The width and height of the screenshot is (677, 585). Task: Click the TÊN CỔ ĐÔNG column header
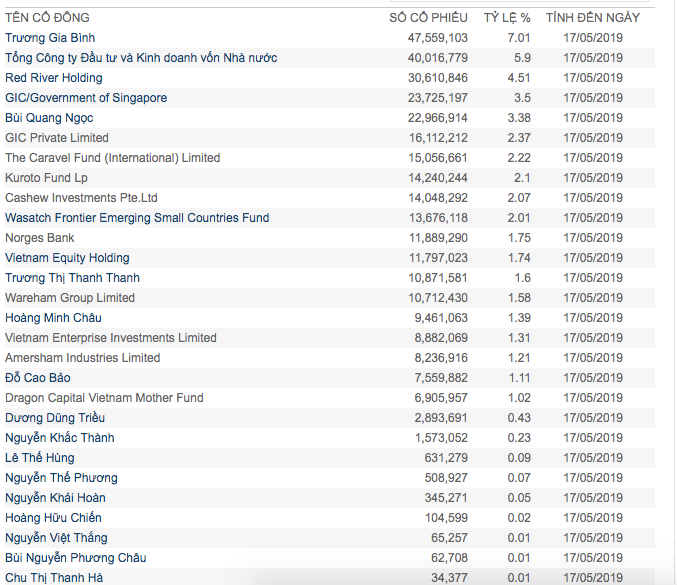(47, 18)
